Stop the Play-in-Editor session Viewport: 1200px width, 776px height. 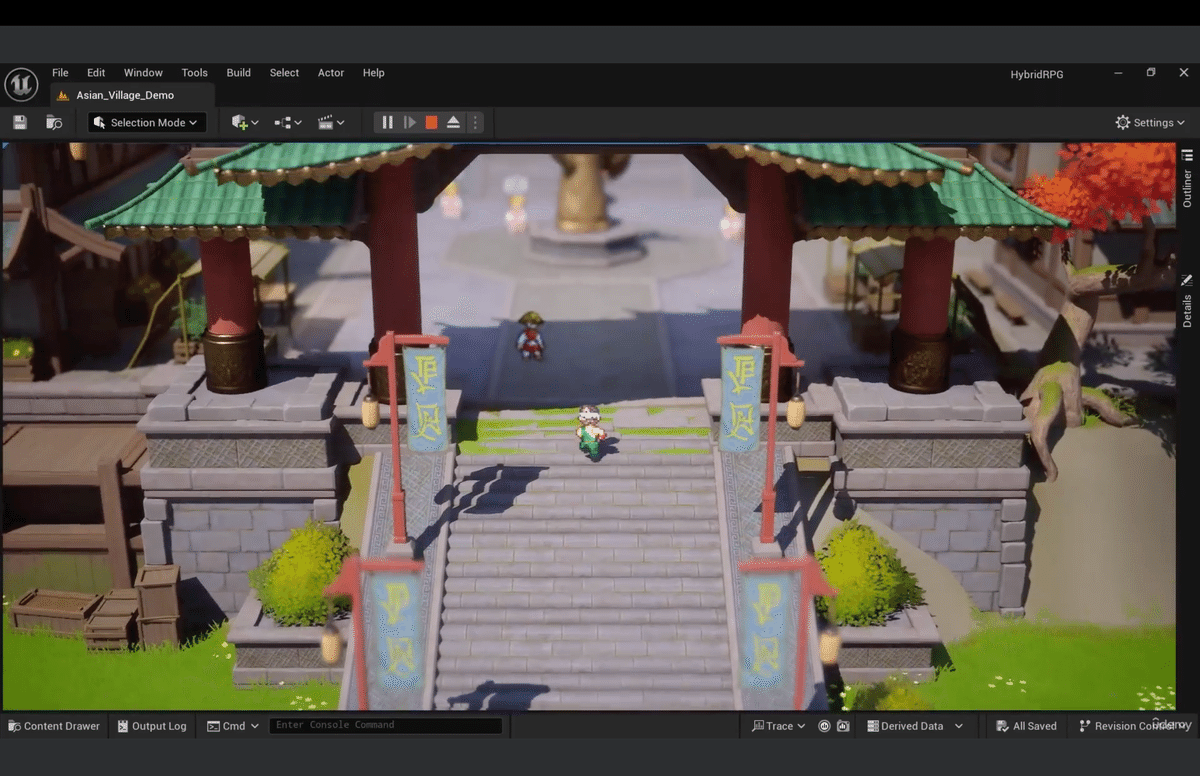pos(431,121)
